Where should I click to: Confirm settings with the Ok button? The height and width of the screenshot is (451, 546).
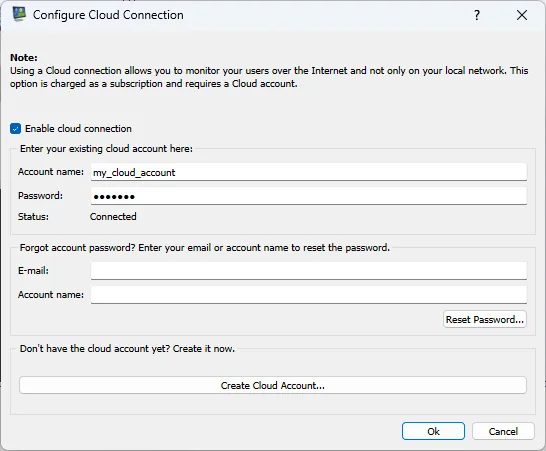click(x=433, y=431)
